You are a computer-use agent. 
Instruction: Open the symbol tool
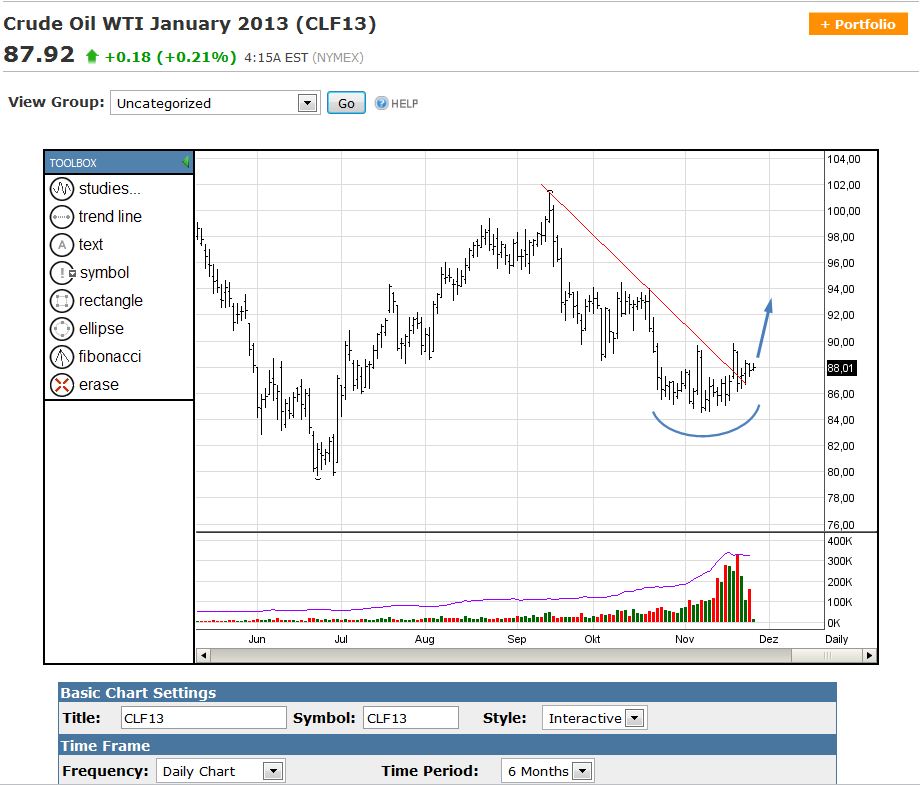(x=90, y=273)
